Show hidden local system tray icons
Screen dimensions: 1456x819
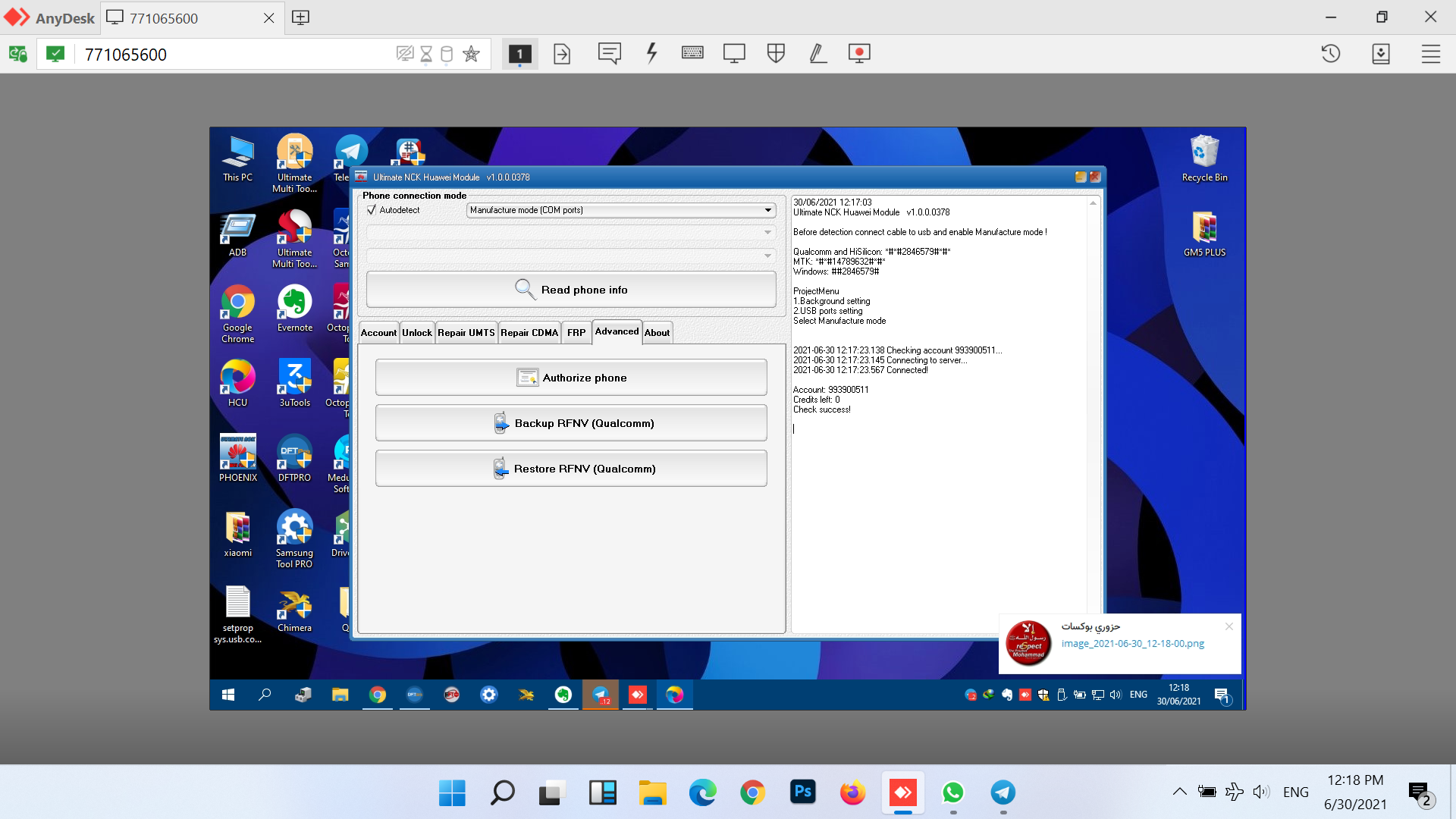click(1179, 792)
